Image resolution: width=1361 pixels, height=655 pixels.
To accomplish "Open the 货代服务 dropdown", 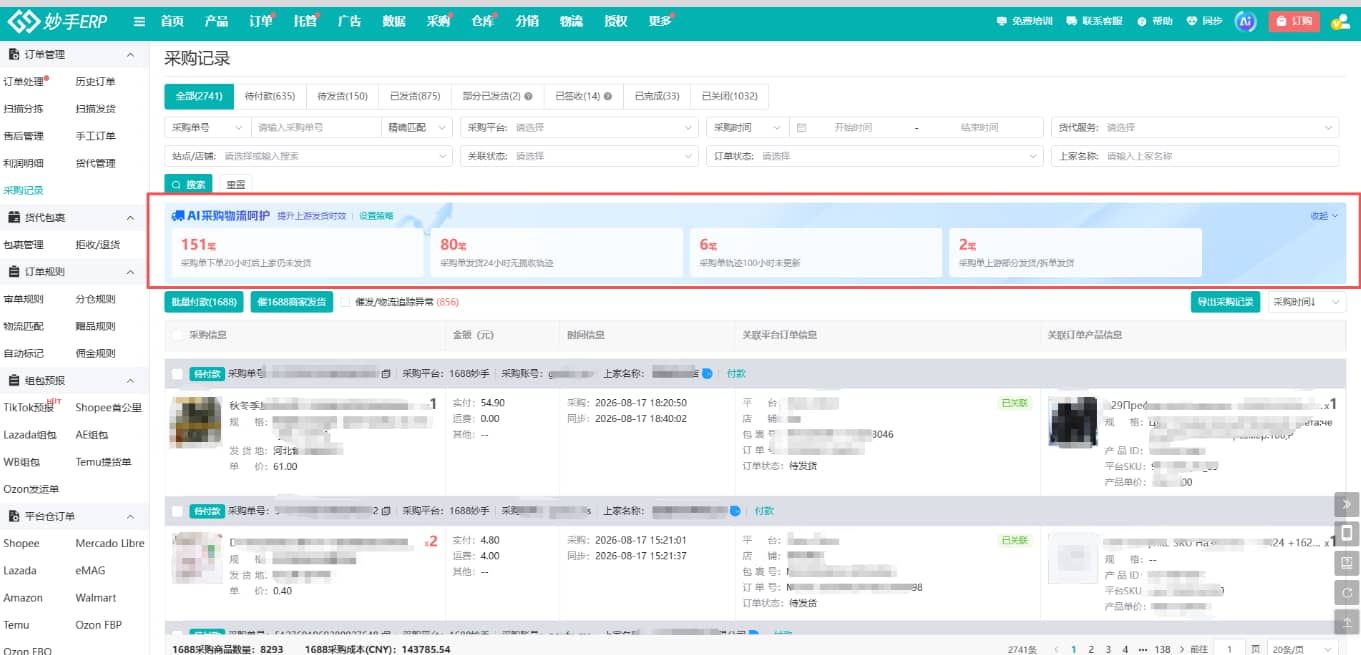I will [x=1195, y=128].
